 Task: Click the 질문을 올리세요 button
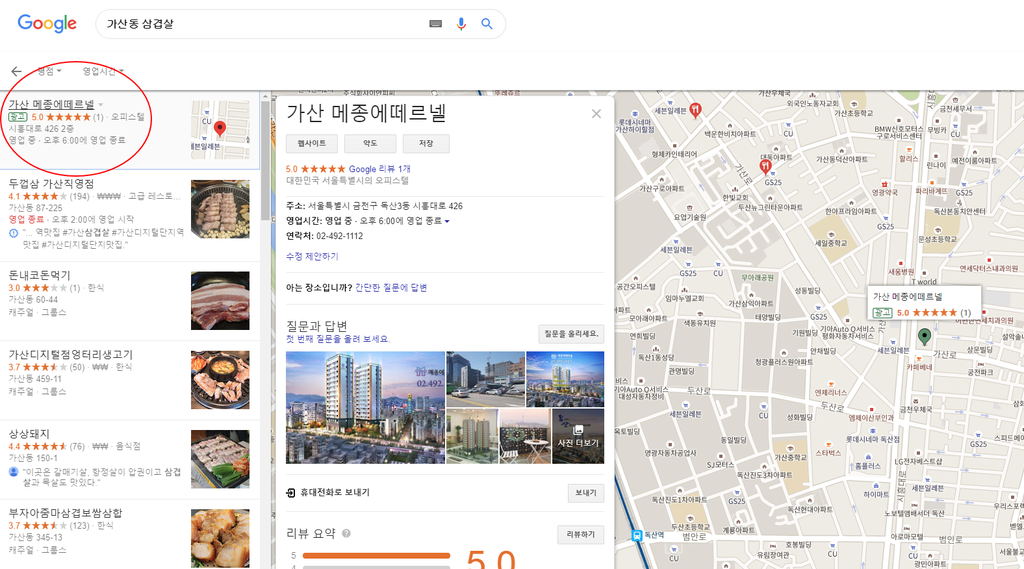(571, 334)
